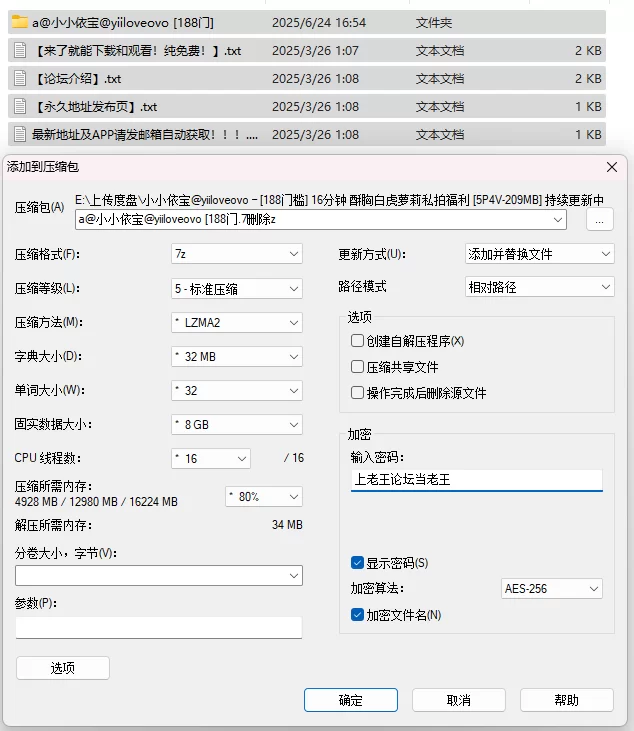Open the 单词大小 32 dropdown
This screenshot has height=731, width=634.
237,391
